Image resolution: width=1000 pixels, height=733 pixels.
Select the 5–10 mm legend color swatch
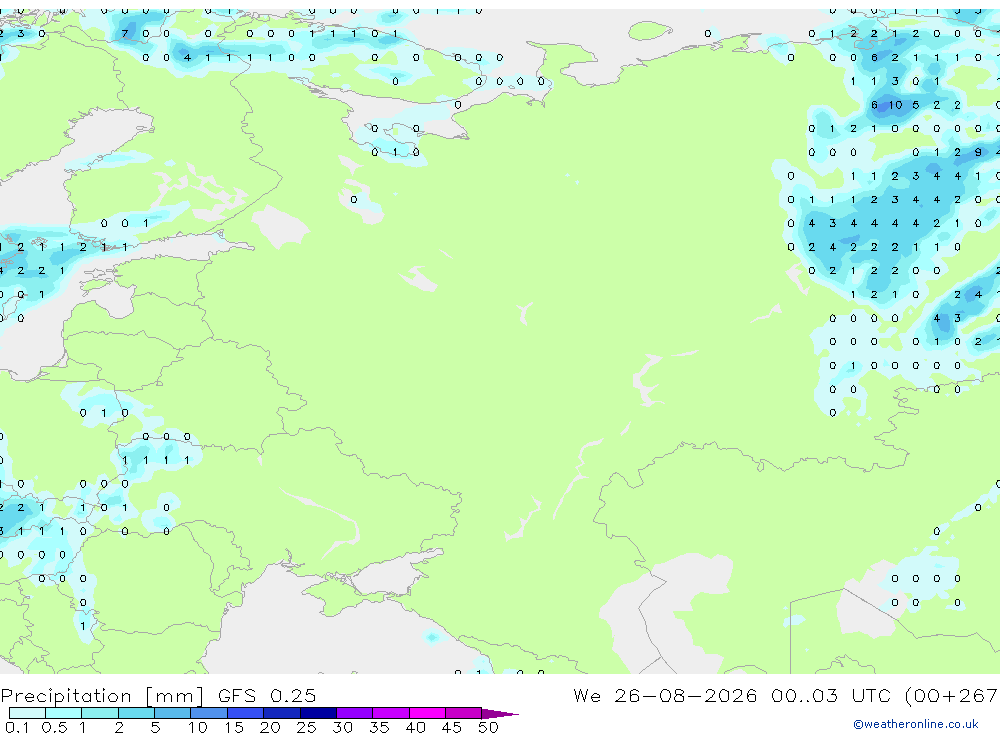172,713
